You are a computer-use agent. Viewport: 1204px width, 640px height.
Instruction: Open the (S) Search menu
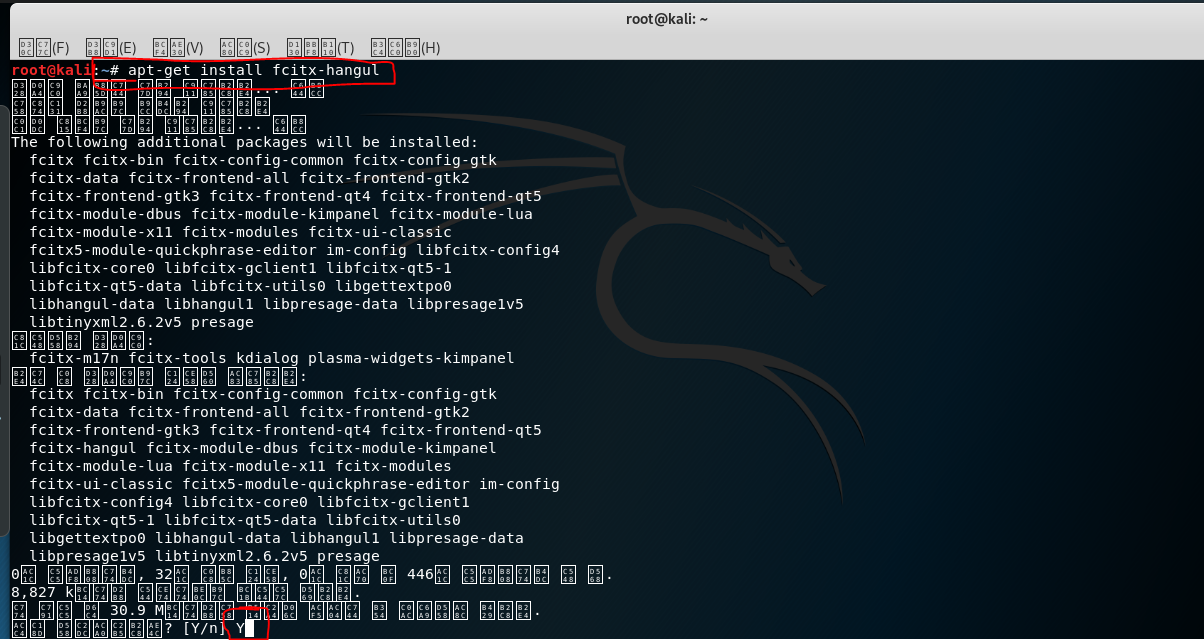(x=245, y=47)
